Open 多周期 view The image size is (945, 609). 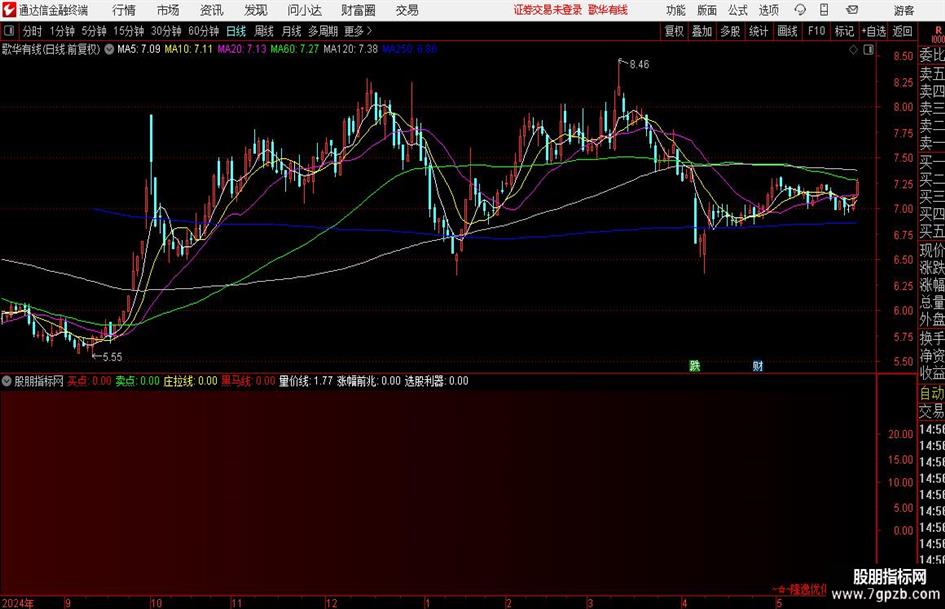pos(323,31)
